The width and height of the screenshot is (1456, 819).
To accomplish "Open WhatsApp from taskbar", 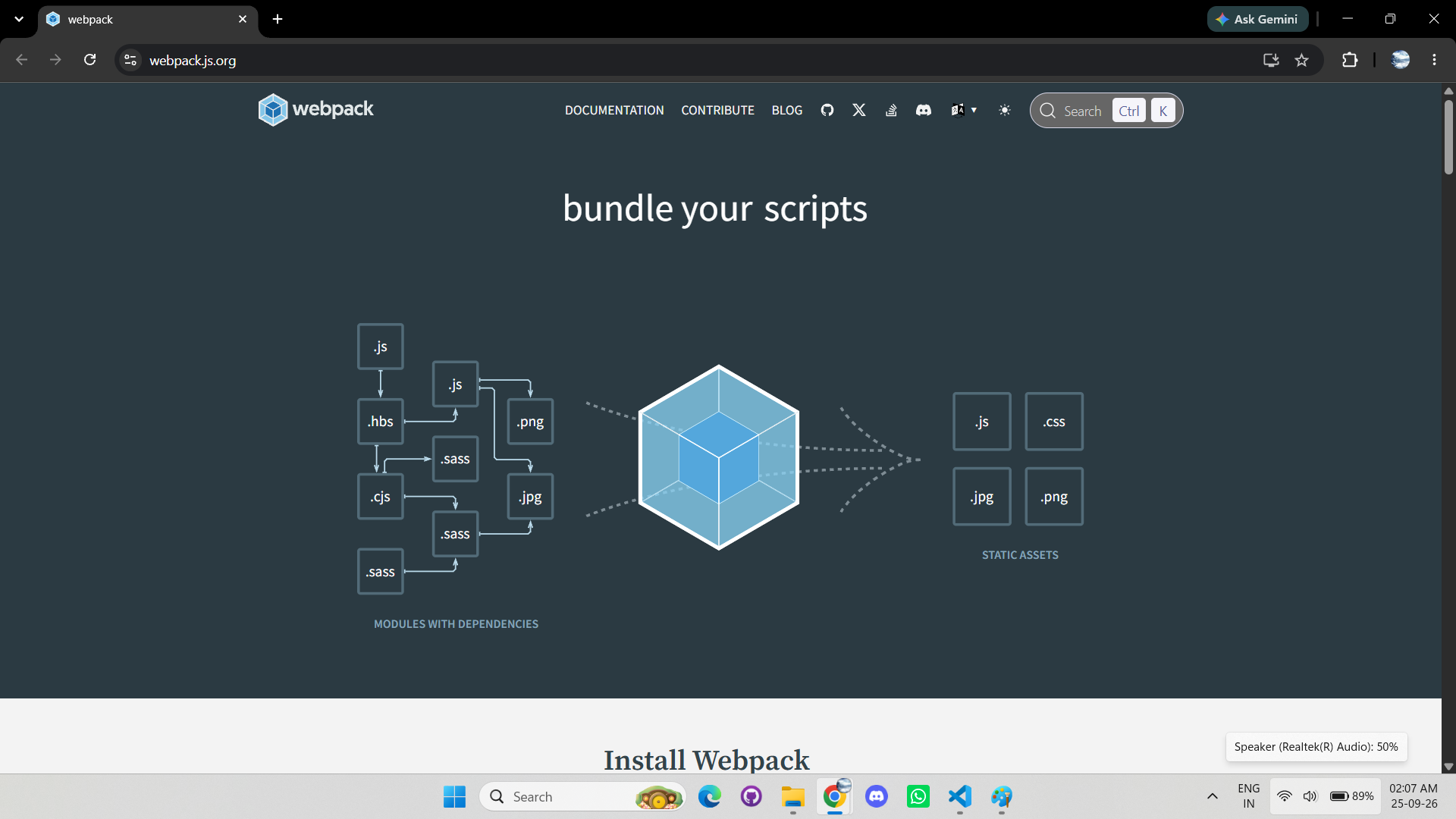I will (918, 796).
